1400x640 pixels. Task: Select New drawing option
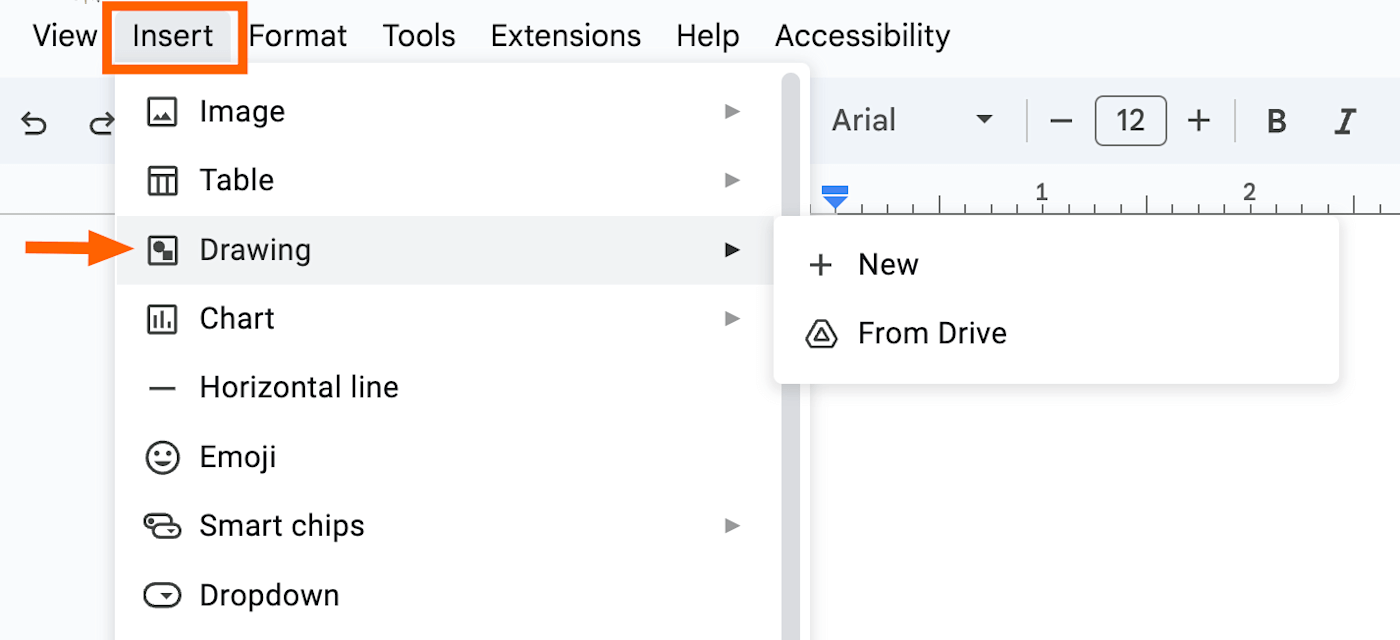(x=887, y=265)
